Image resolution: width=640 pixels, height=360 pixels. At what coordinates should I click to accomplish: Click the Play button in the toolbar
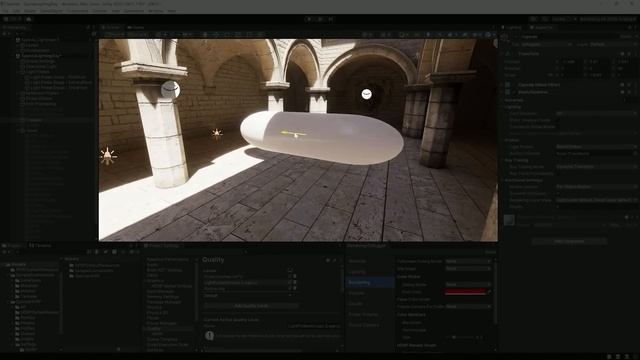(310, 19)
